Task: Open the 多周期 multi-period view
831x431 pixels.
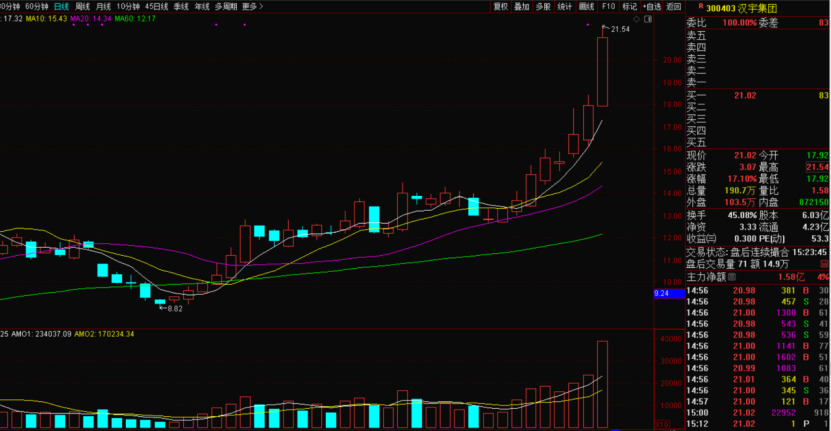Action: (226, 6)
